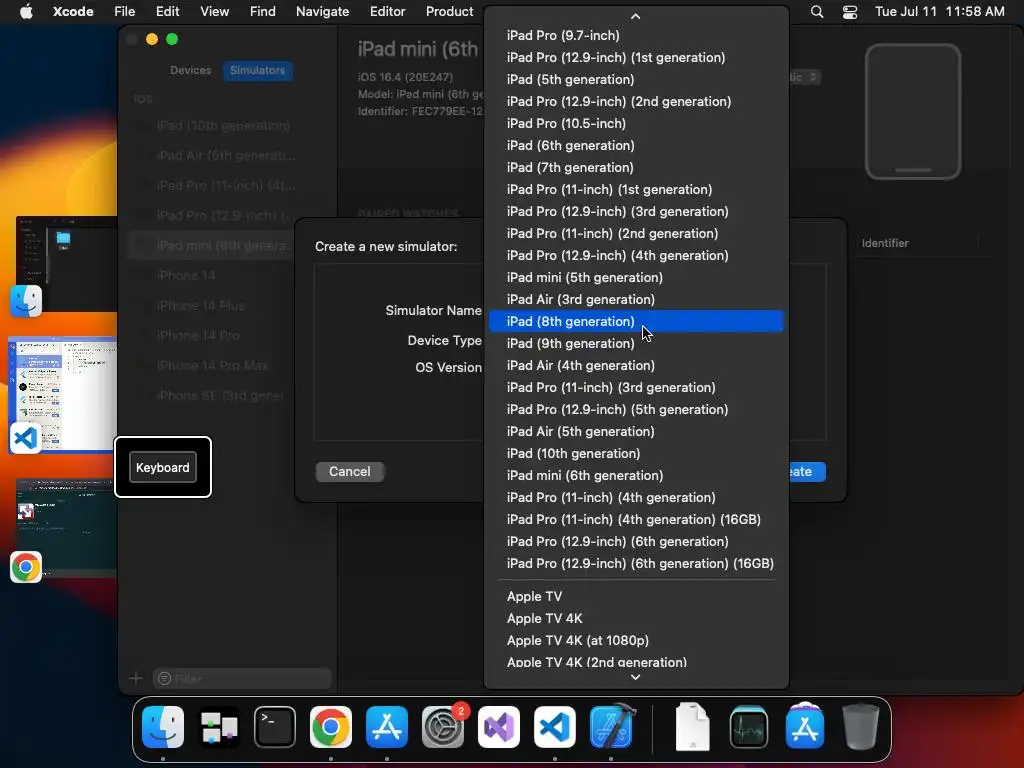The image size is (1024, 768).
Task: Select iPad (10th generation) in dropdown list
Action: [635, 454]
